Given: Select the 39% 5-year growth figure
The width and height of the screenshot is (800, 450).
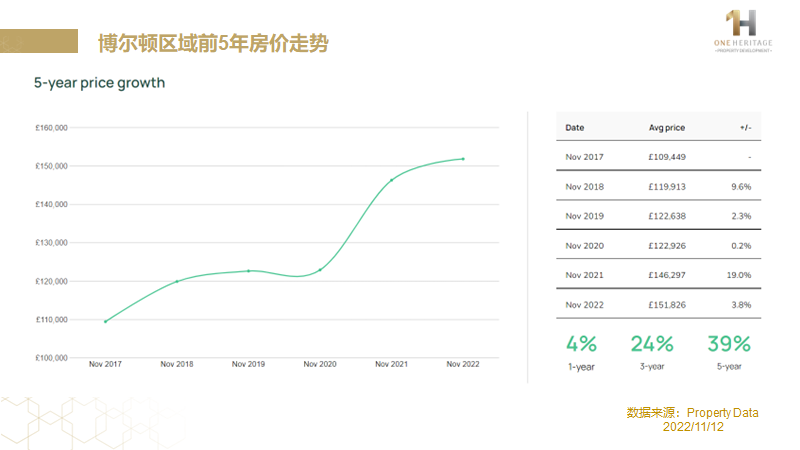Looking at the screenshot, I should point(728,344).
